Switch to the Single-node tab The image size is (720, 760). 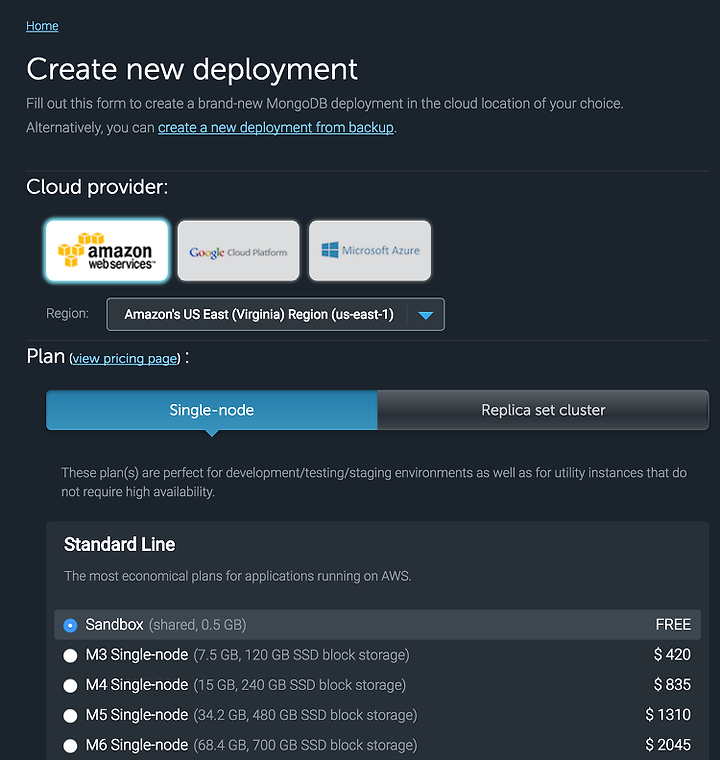(x=212, y=410)
